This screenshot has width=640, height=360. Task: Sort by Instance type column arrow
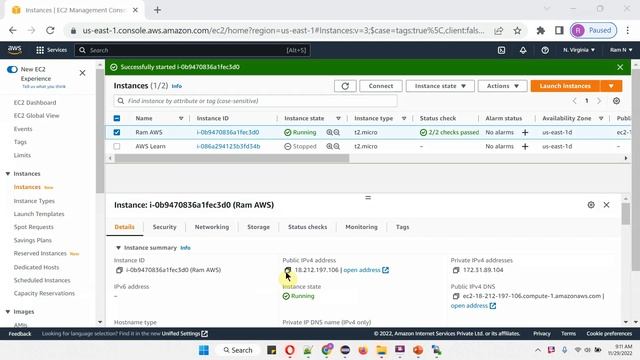[404, 118]
